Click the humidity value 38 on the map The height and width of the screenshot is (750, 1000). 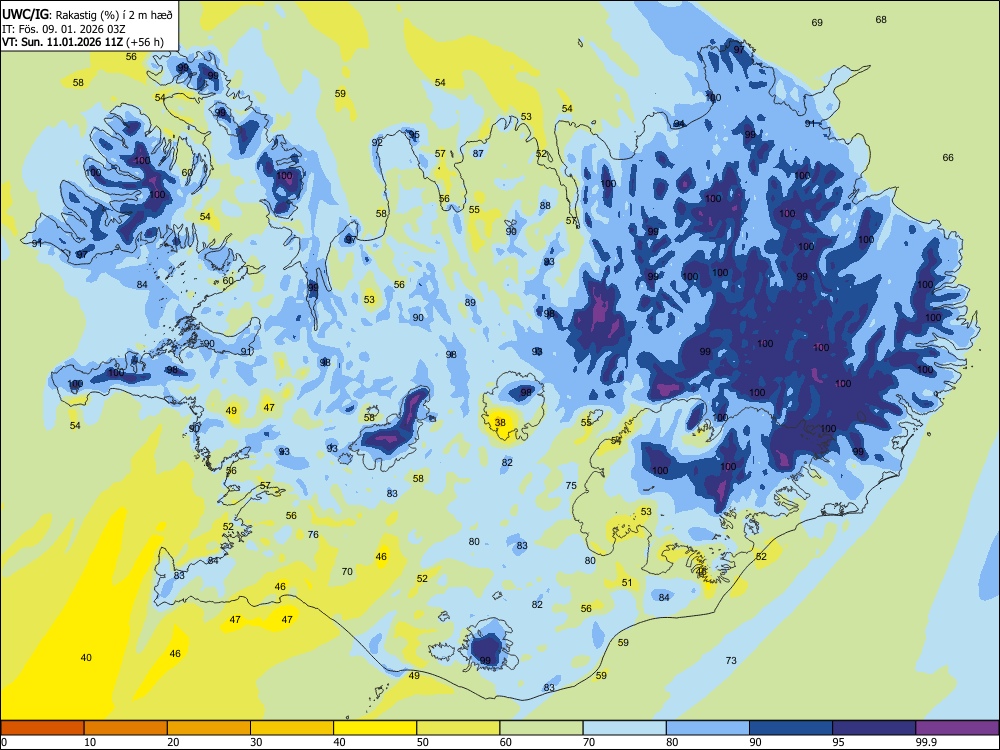[500, 422]
